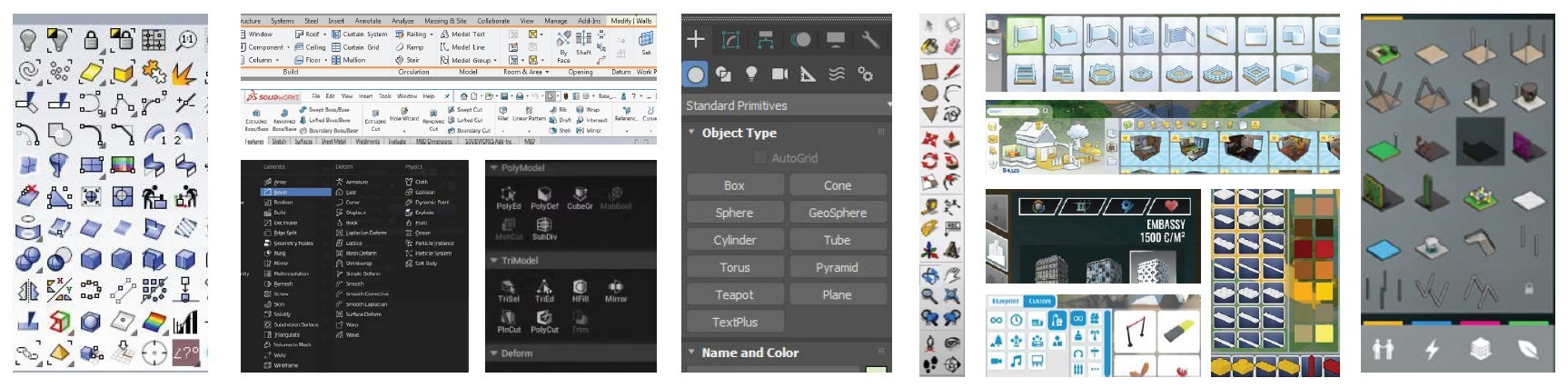Viewport: 1568px width, 388px height.
Task: Open the Utilities wrench tab icon
Action: pyautogui.click(x=870, y=39)
